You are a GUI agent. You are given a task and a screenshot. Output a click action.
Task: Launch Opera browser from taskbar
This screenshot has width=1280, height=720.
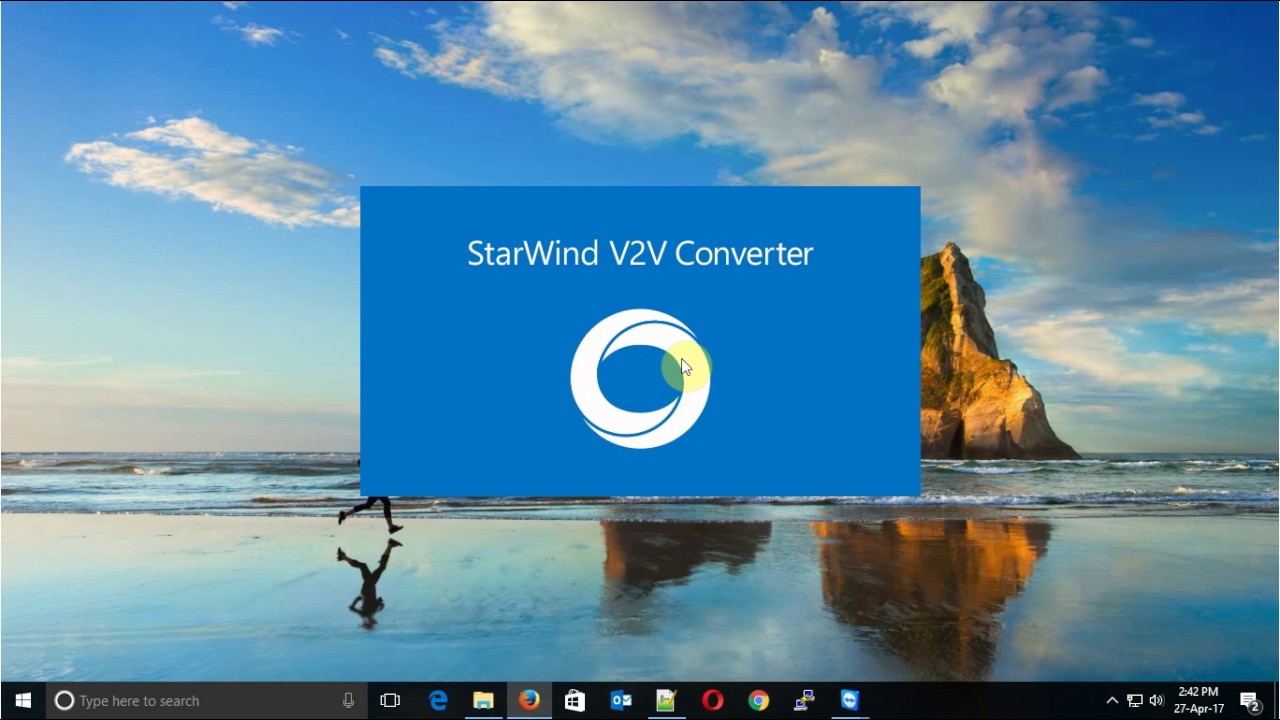click(712, 701)
